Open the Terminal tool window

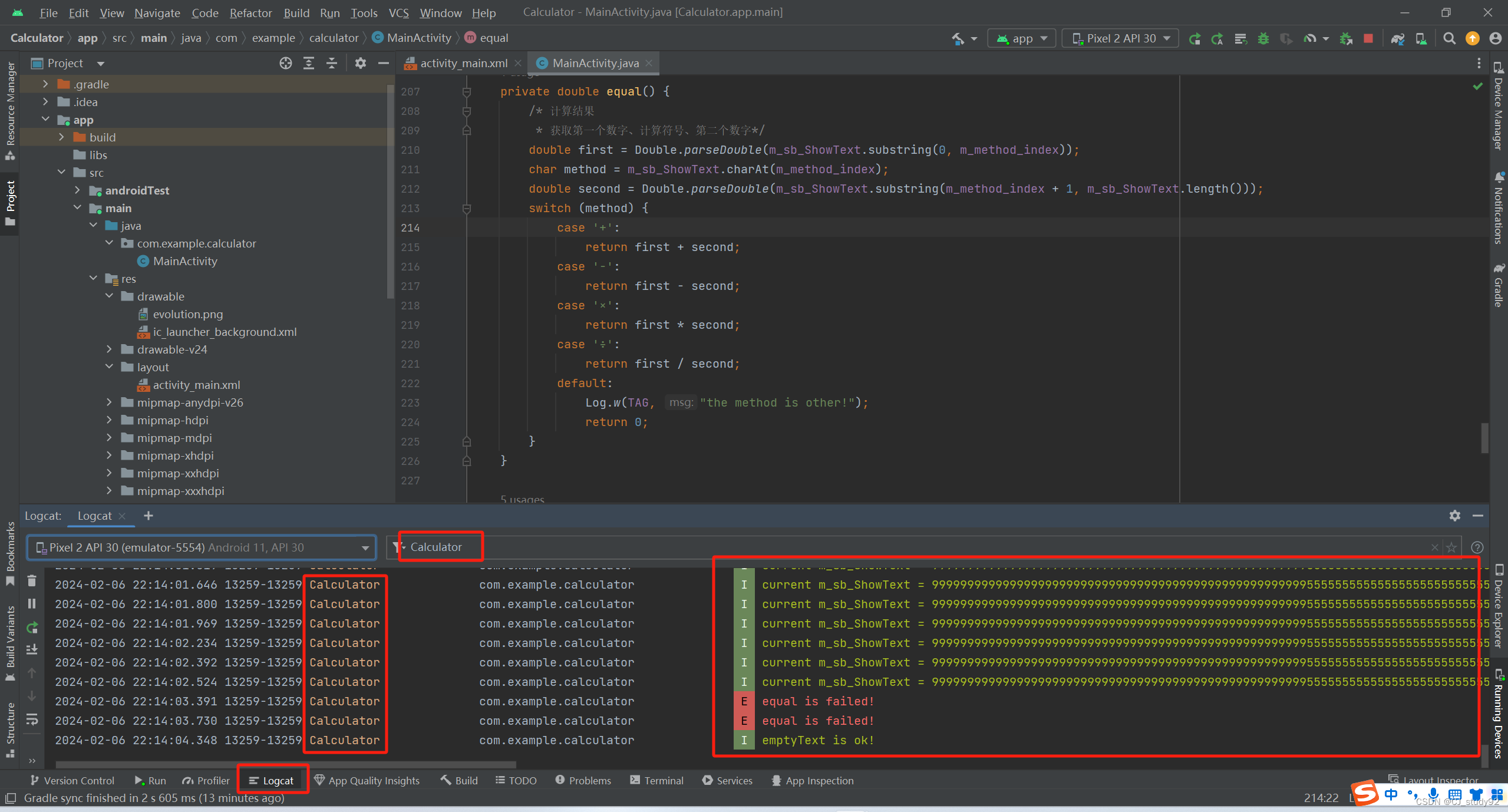656,780
